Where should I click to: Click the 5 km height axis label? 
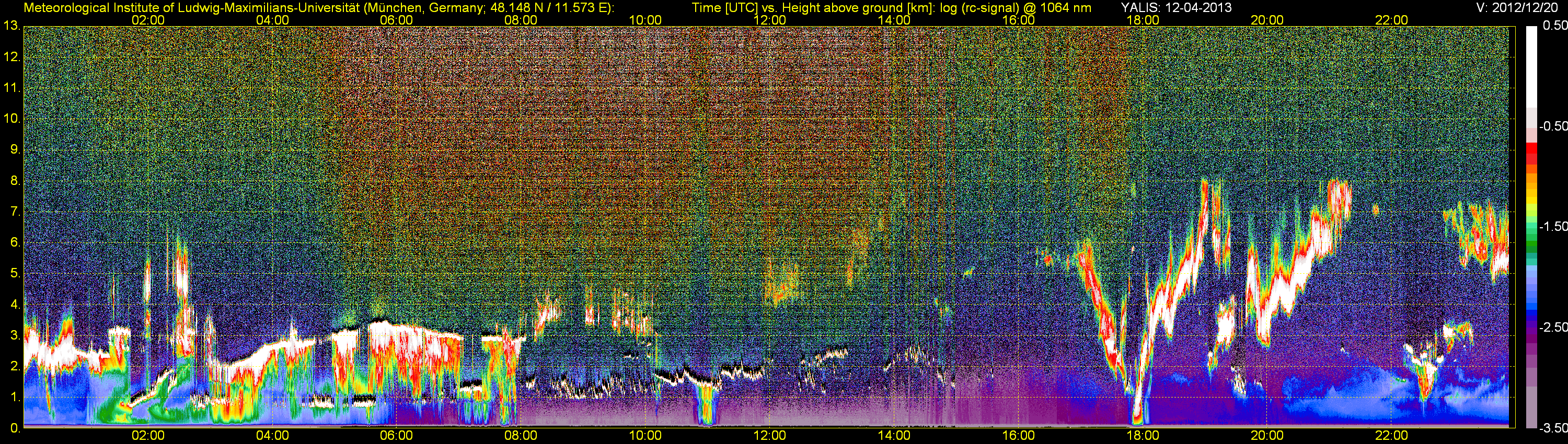click(x=15, y=274)
